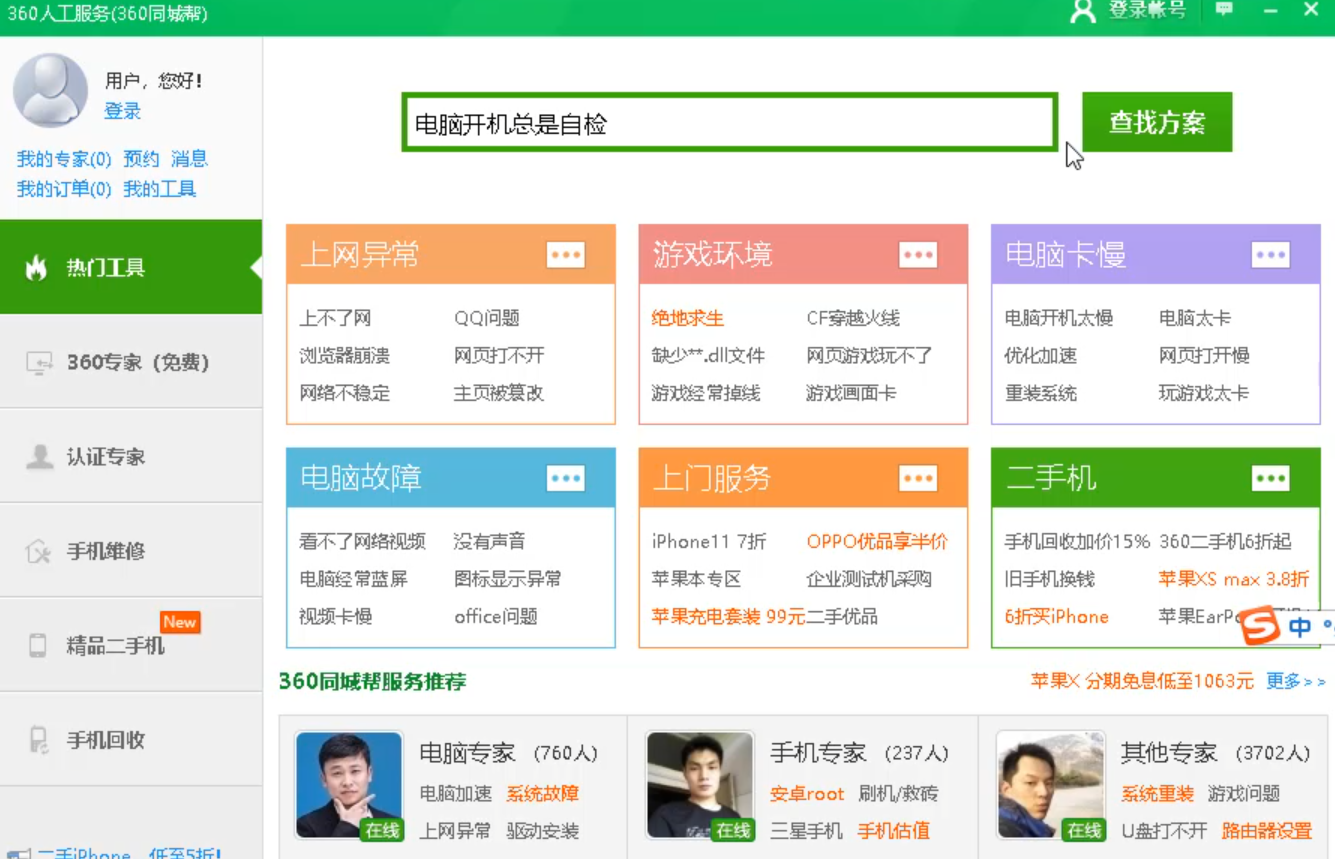Select the 热门工具 sidebar tab
The width and height of the screenshot is (1335, 859).
pos(130,268)
